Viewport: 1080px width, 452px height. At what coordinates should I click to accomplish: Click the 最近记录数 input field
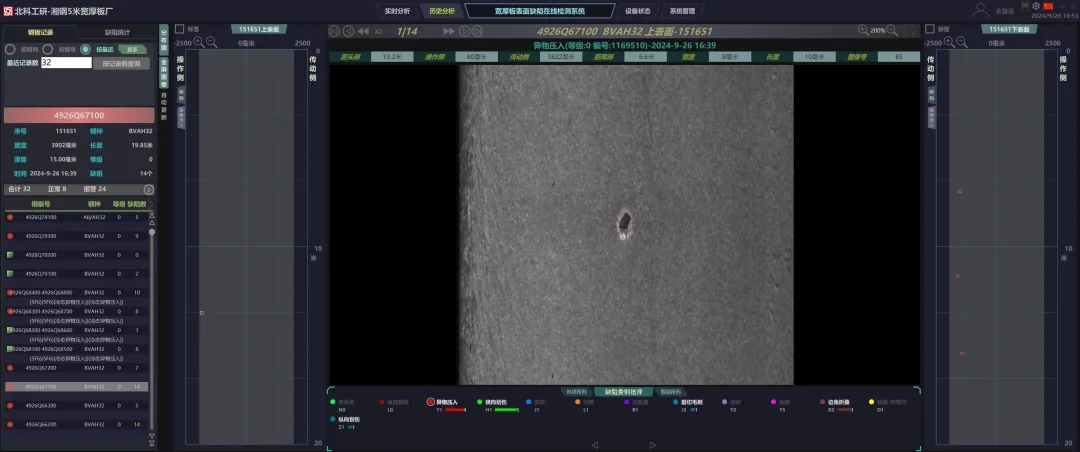point(67,63)
